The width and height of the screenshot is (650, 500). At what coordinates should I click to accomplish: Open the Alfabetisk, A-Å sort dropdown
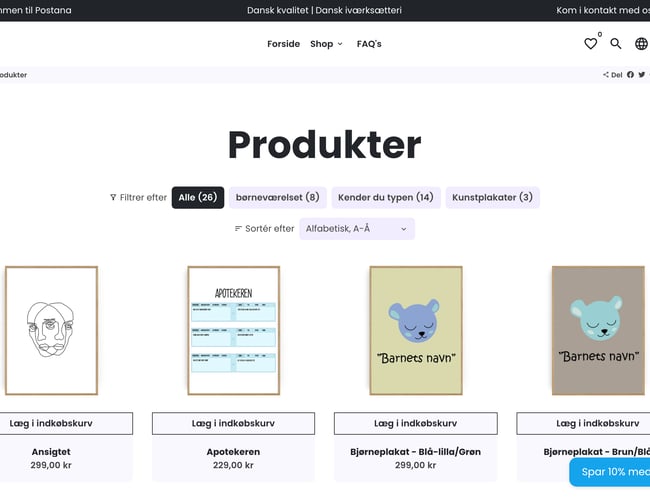click(357, 229)
